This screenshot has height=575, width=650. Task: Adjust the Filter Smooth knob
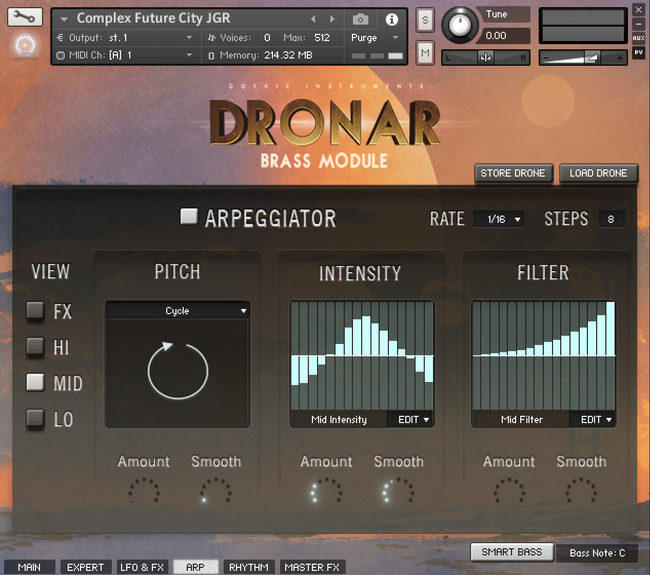(581, 492)
